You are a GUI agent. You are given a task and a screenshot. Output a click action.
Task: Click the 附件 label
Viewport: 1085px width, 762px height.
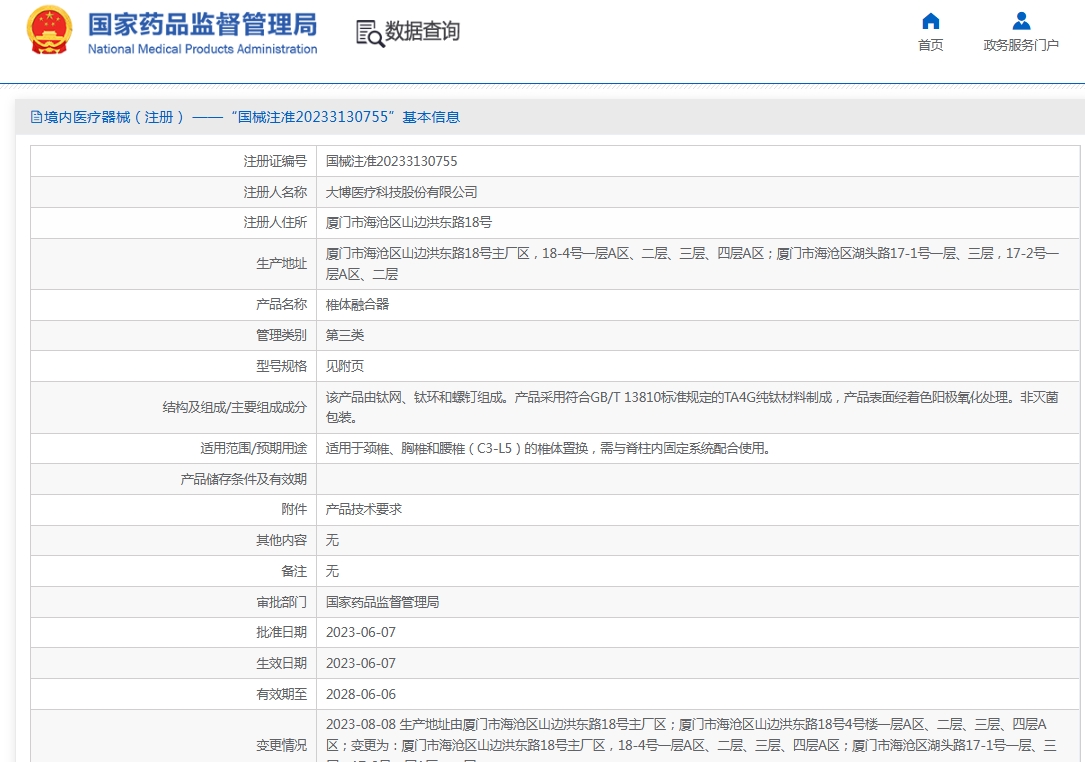pos(294,509)
